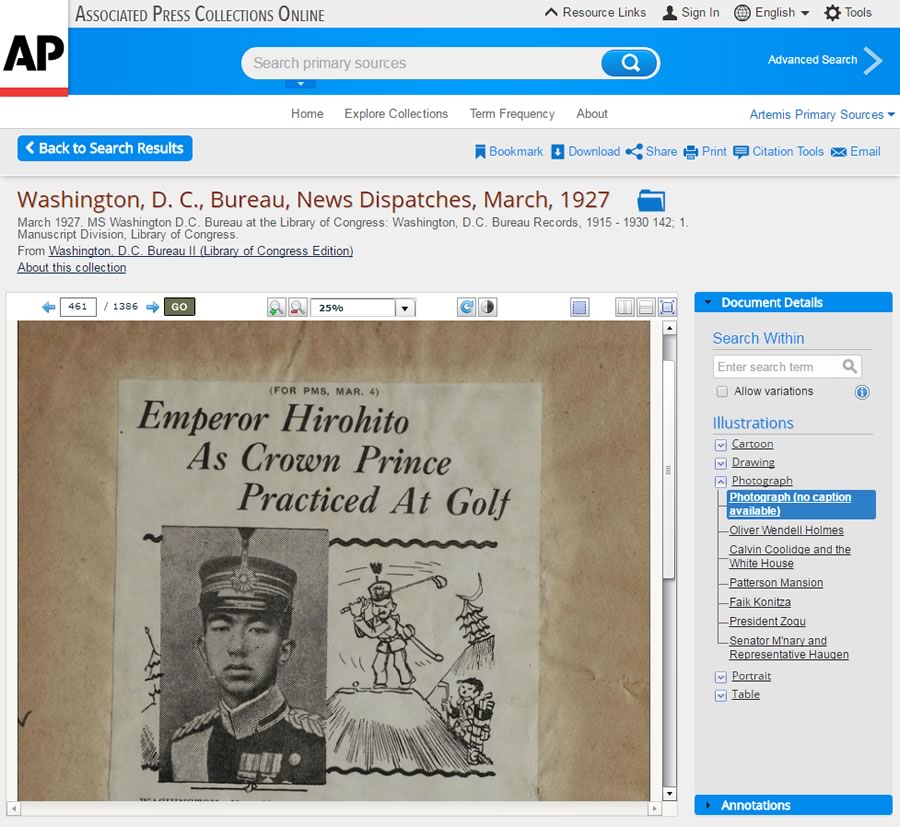Click the globe language icon
The width and height of the screenshot is (900, 827).
pyautogui.click(x=742, y=13)
